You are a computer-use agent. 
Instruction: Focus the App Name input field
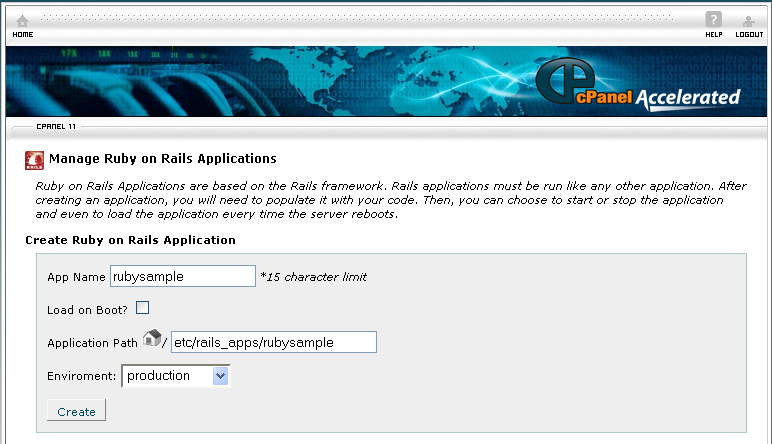183,276
